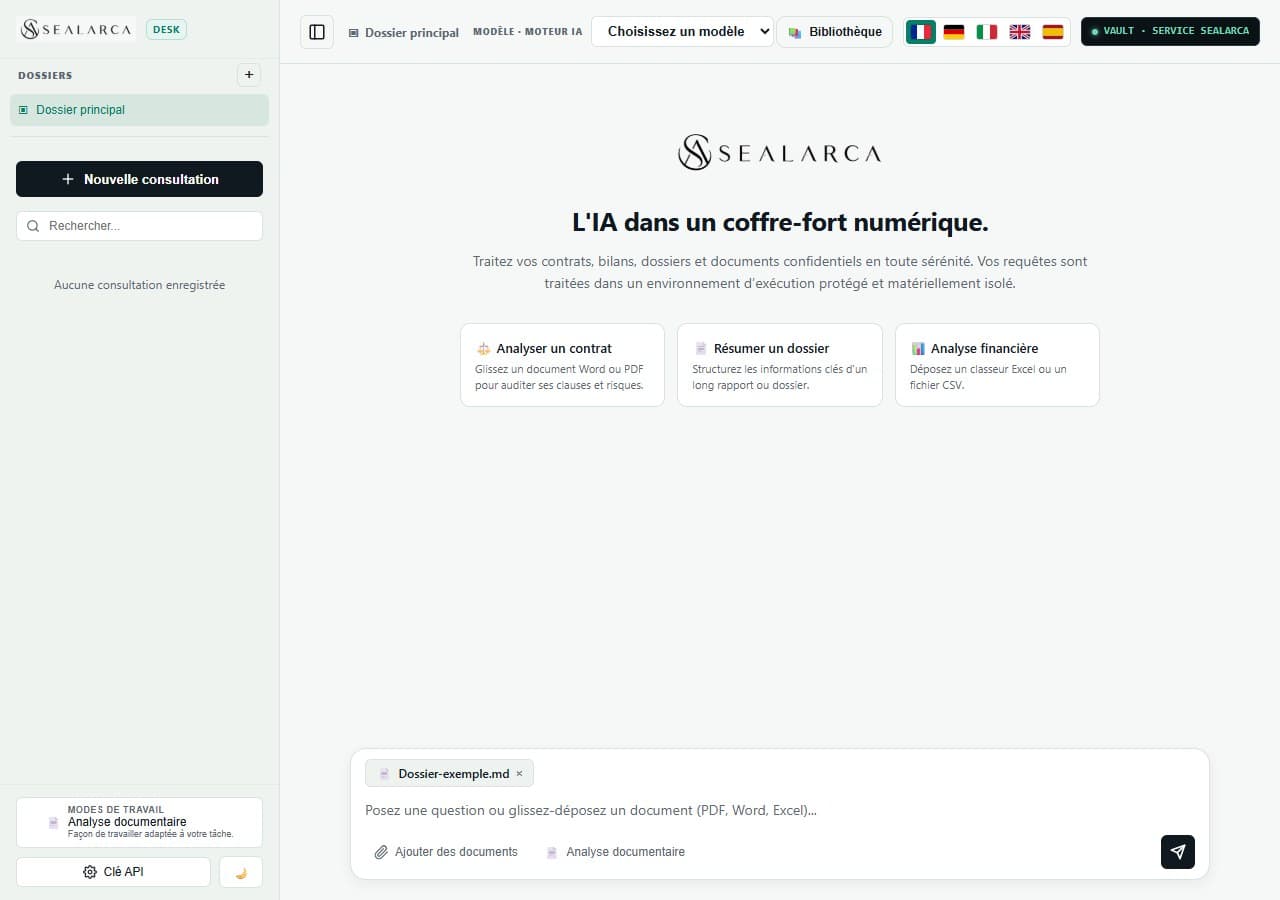Switch language to Spanish flag
Screen dimensions: 1280x900
pos(1053,32)
